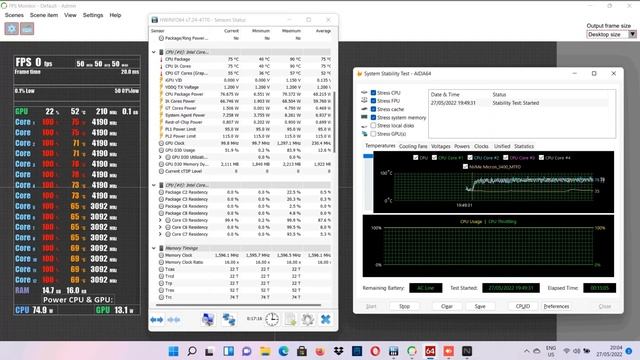Uncheck Stress CPU in AIDA64
640x360 pixels.
(373, 93)
